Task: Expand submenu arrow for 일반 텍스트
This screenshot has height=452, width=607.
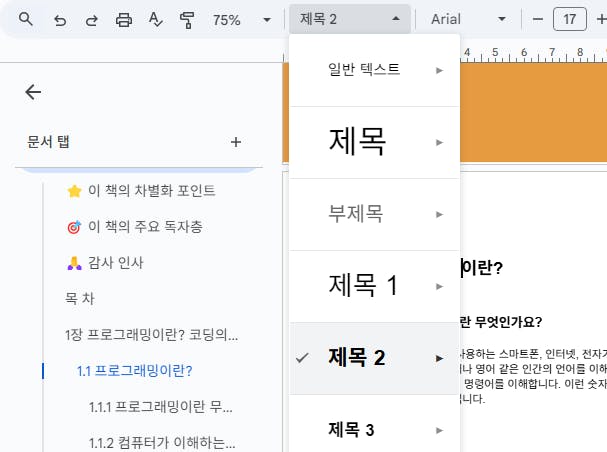Action: 439,70
